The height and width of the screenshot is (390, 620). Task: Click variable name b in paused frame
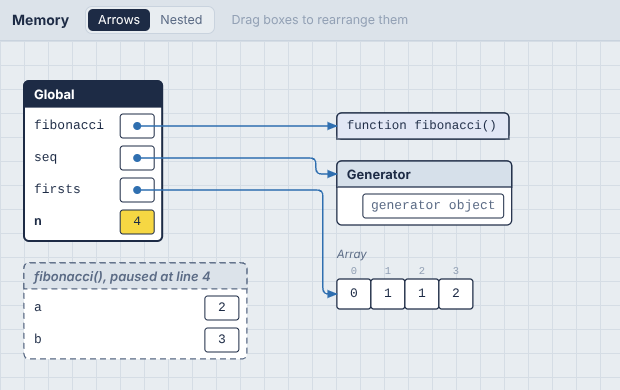[x=38, y=339]
